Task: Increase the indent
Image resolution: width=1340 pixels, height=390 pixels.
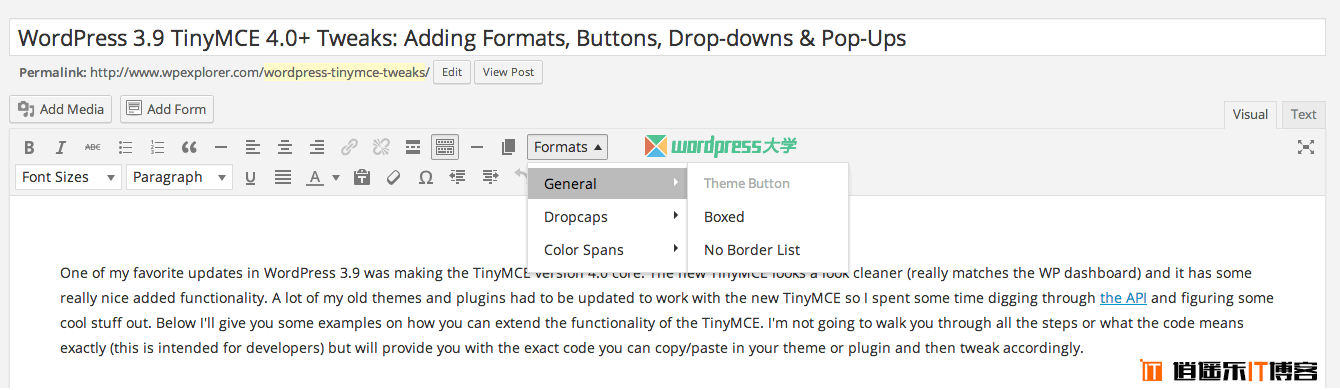Action: coord(490,177)
